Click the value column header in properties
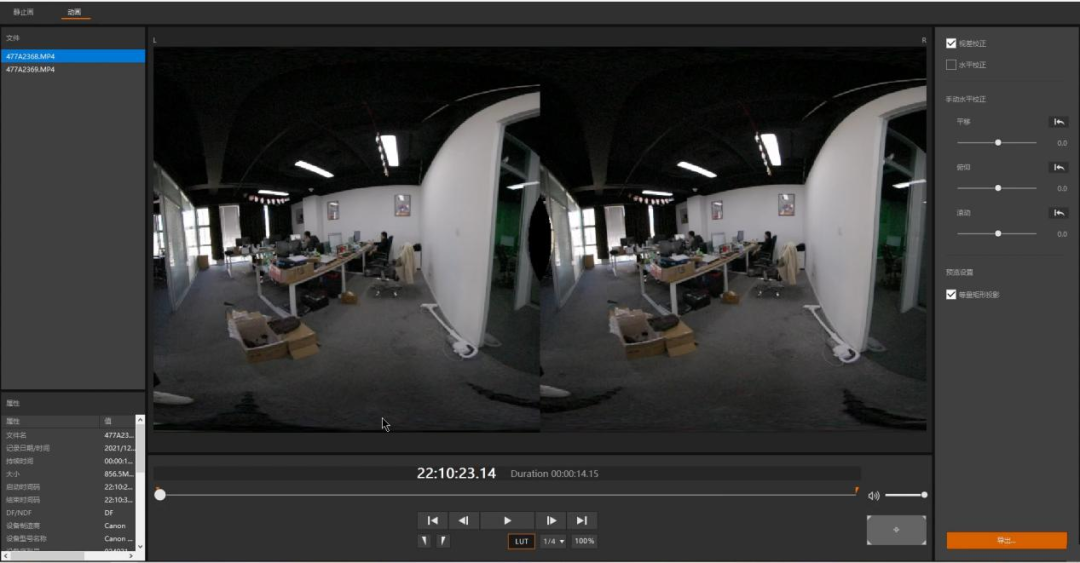This screenshot has height=563, width=1080. tap(117, 421)
